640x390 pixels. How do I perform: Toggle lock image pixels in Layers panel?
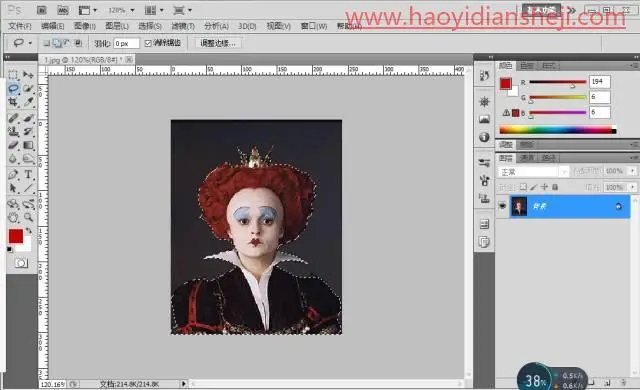point(534,187)
